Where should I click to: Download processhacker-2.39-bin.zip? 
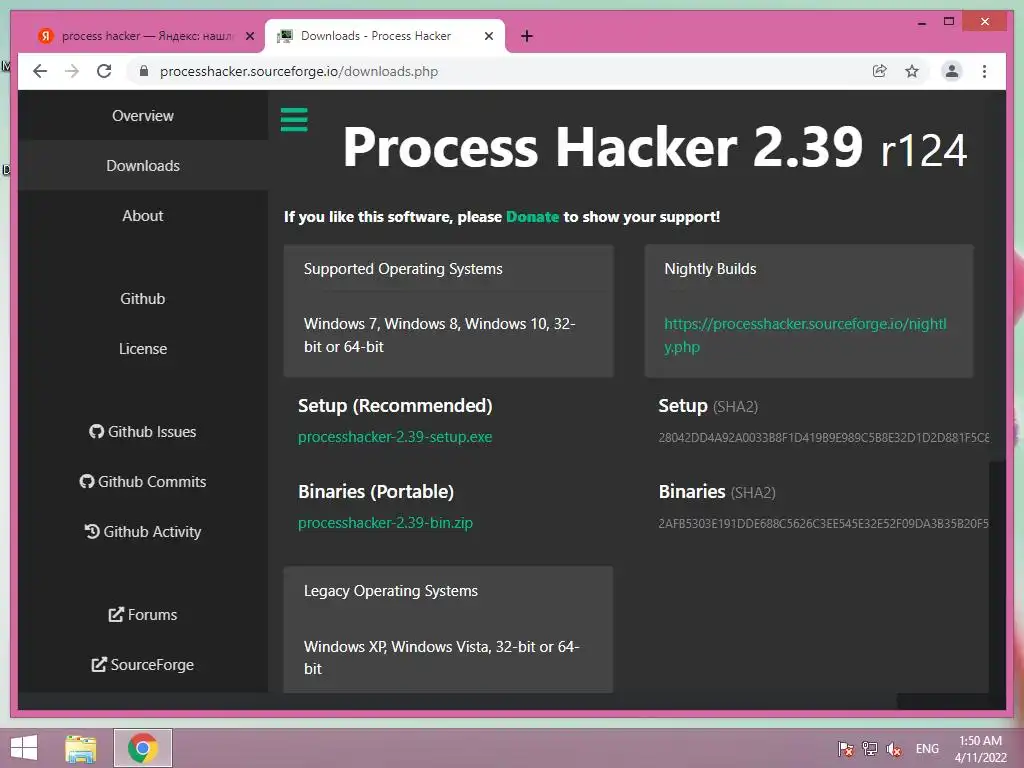coord(385,522)
